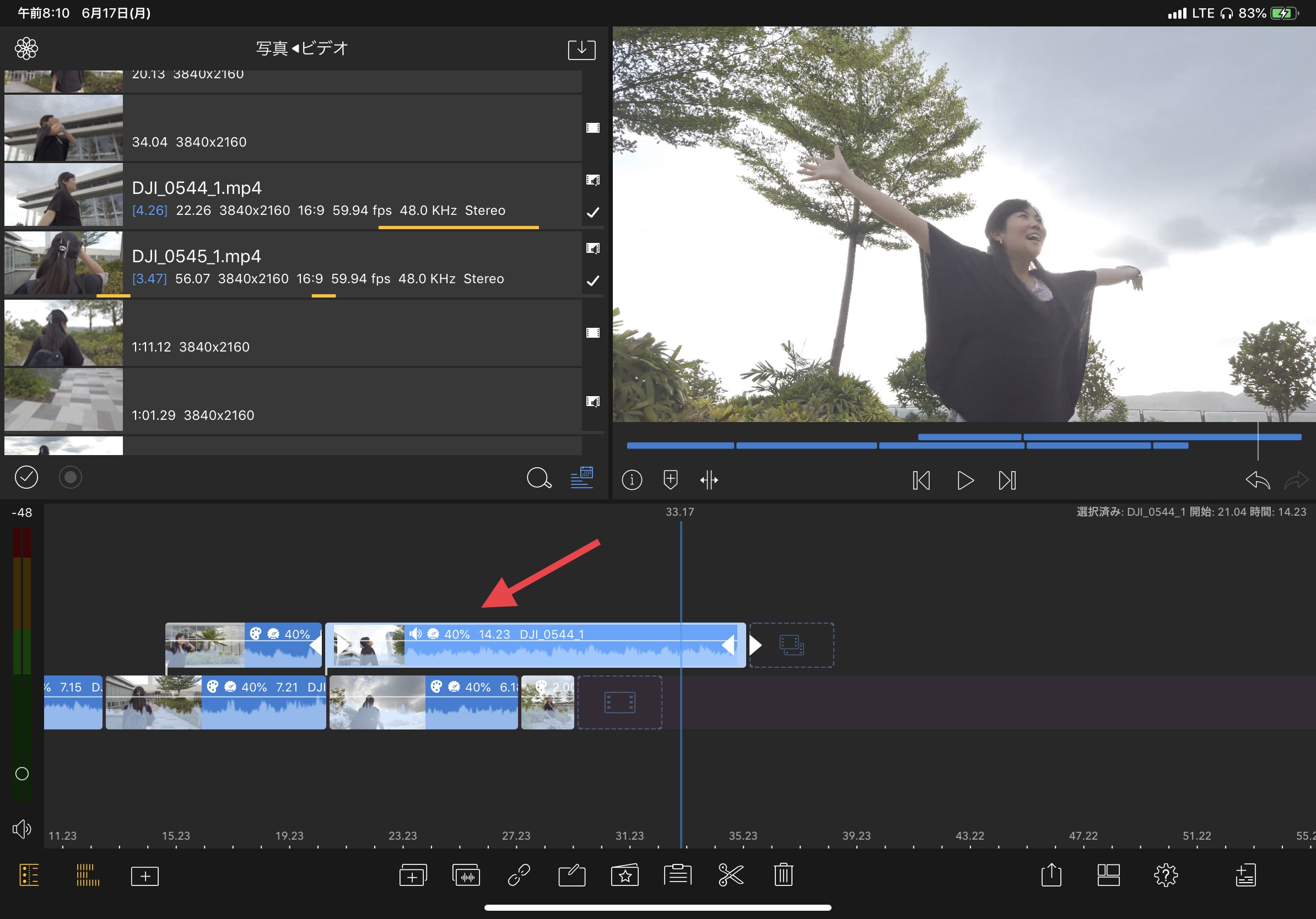Open the clip info icon
Image resolution: width=1316 pixels, height=919 pixels.
click(632, 479)
